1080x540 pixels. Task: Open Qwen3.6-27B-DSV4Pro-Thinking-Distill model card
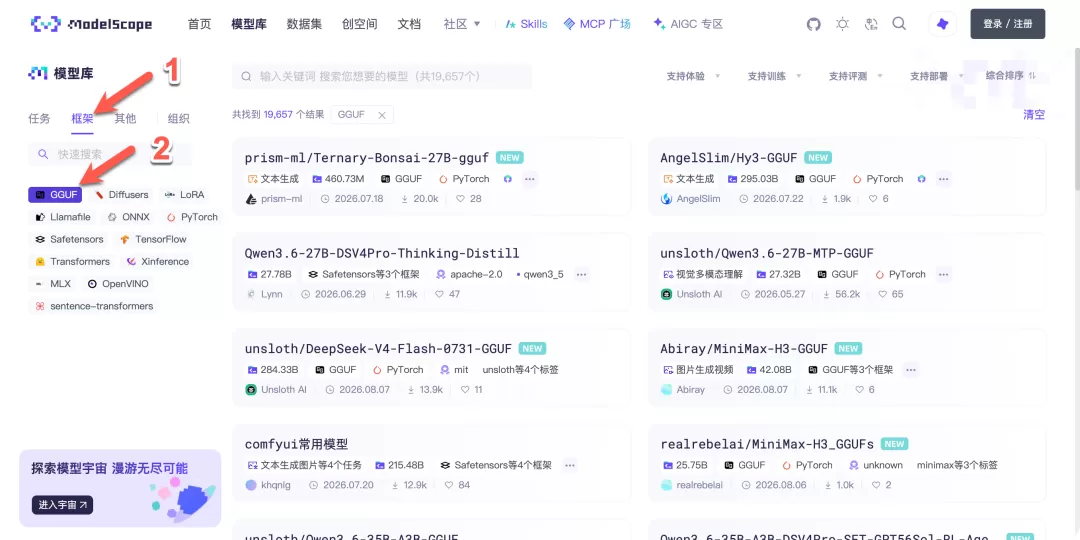pos(431,273)
